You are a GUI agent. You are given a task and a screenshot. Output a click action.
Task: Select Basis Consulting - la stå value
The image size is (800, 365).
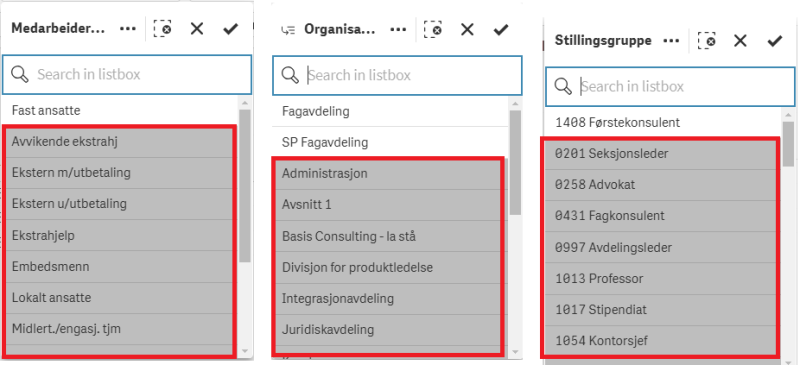click(x=389, y=236)
